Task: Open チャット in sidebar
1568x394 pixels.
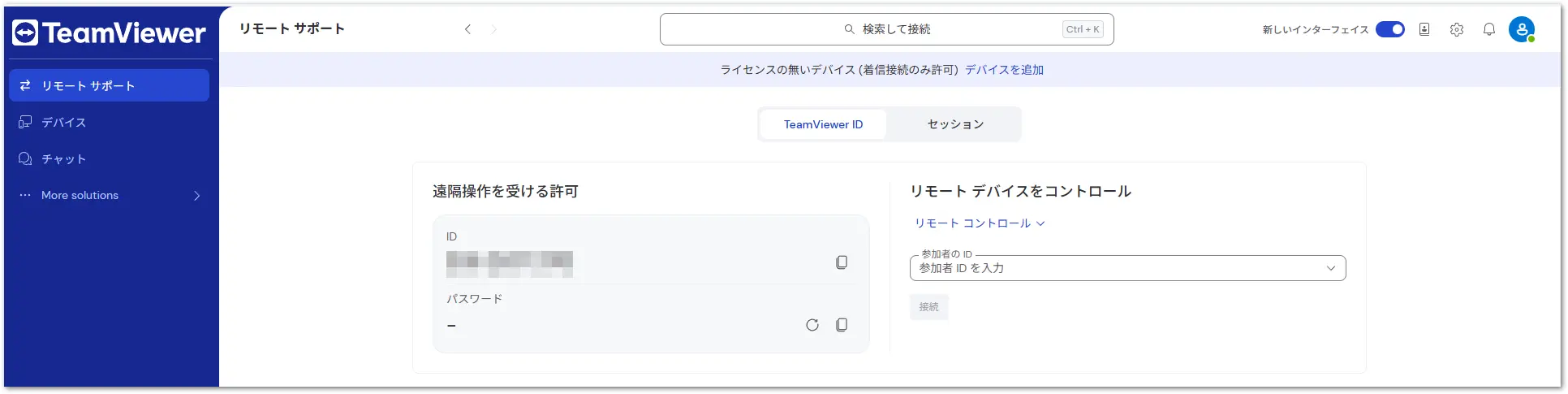Action: [x=109, y=158]
